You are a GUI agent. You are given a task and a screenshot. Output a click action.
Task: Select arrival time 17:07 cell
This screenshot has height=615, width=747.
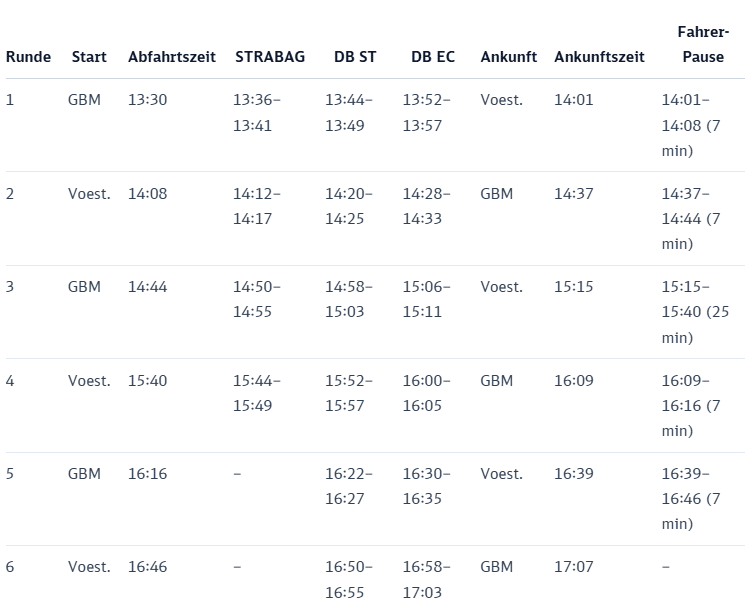(574, 567)
